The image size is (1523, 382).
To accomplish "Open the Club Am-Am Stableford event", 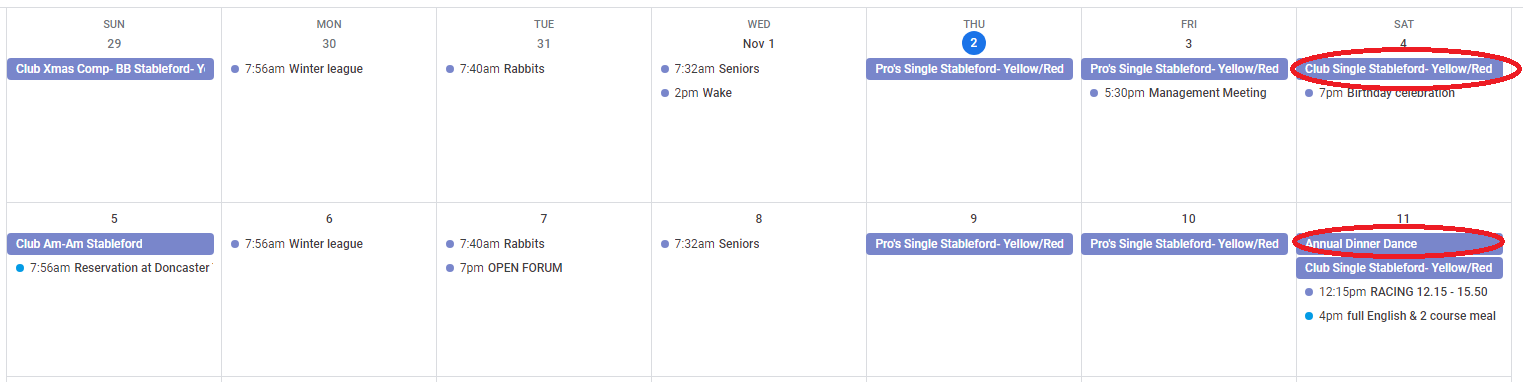I will (x=110, y=244).
